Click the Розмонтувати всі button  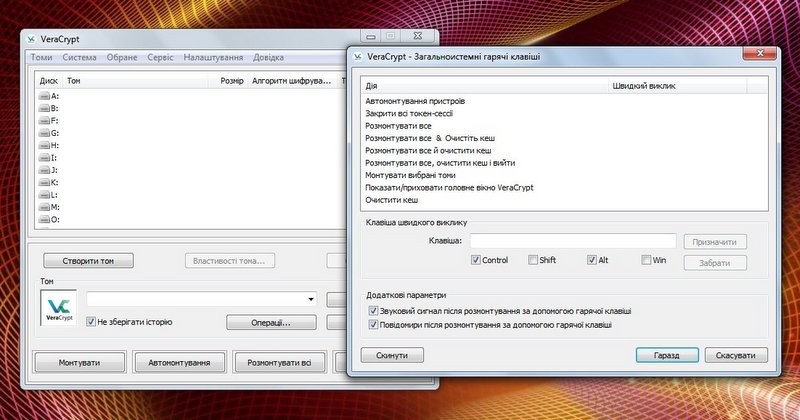(x=279, y=363)
